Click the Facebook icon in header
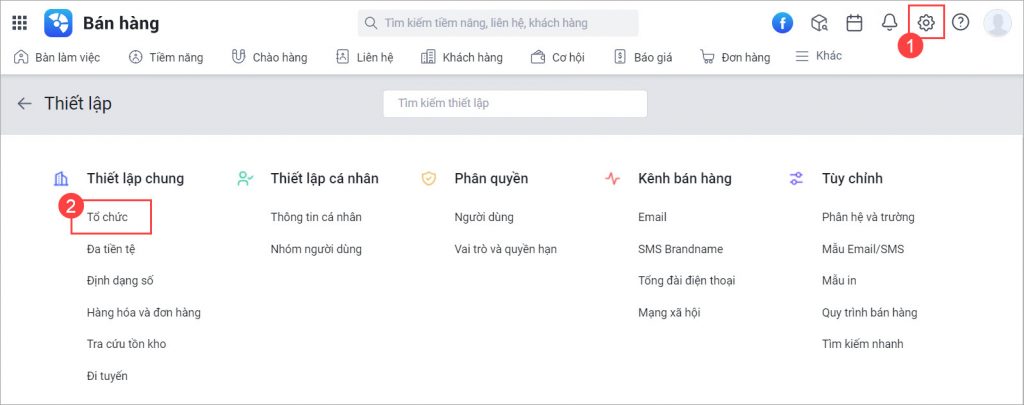 pyautogui.click(x=782, y=24)
